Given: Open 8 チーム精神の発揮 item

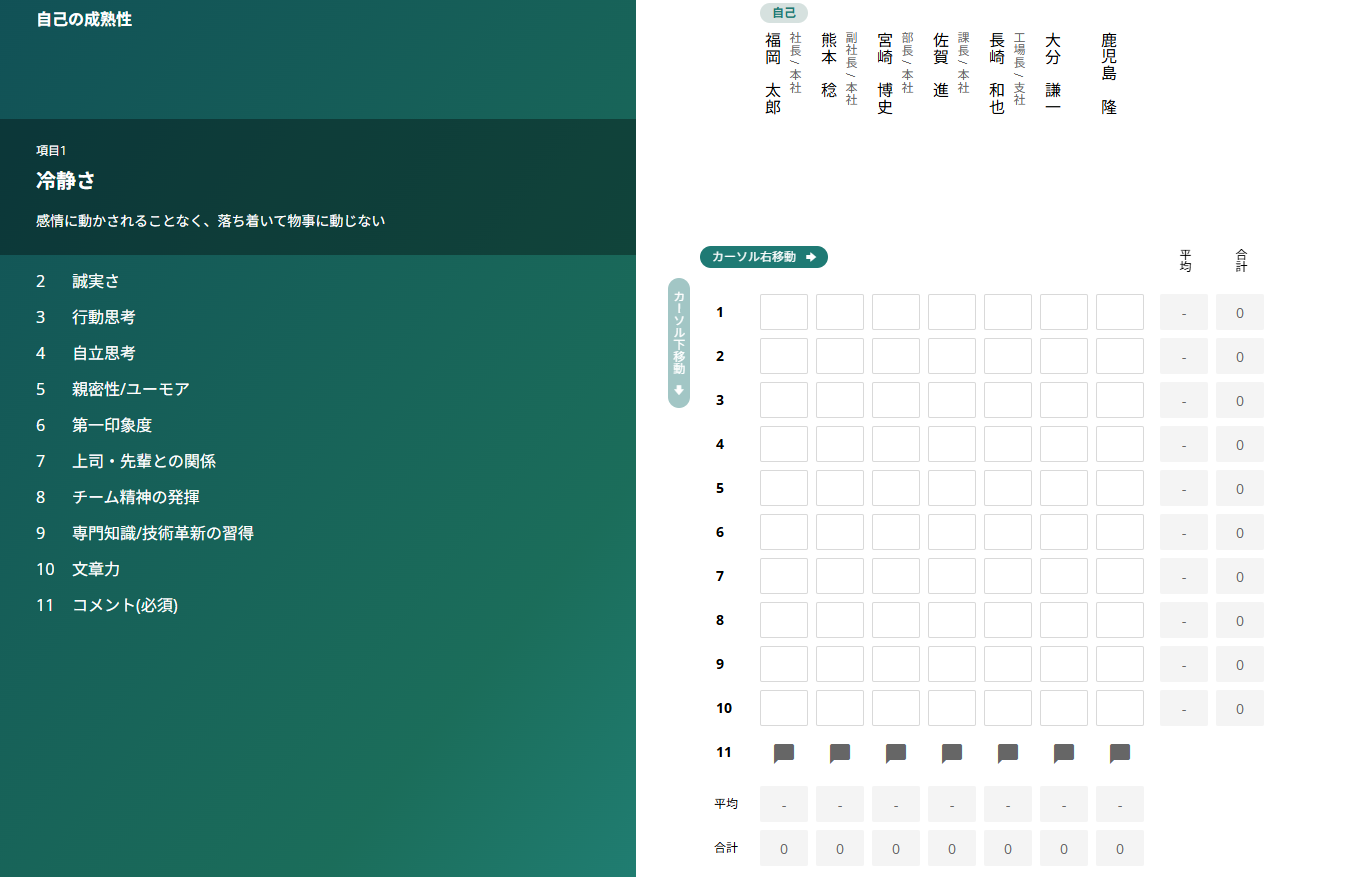Looking at the screenshot, I should pos(136,497).
